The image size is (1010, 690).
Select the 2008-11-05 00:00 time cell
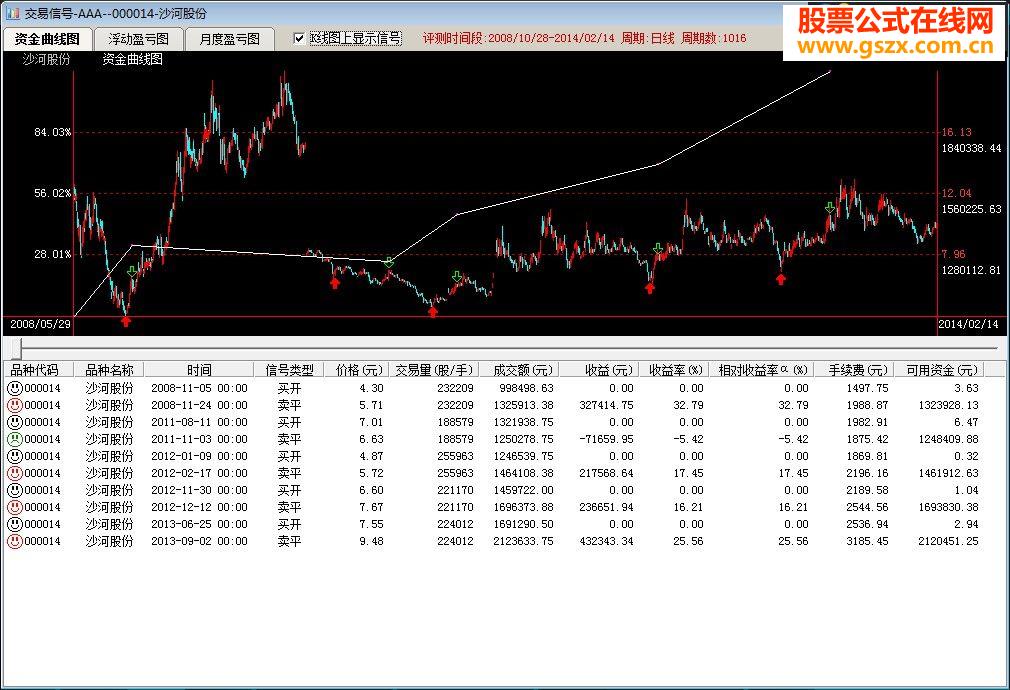click(x=199, y=388)
